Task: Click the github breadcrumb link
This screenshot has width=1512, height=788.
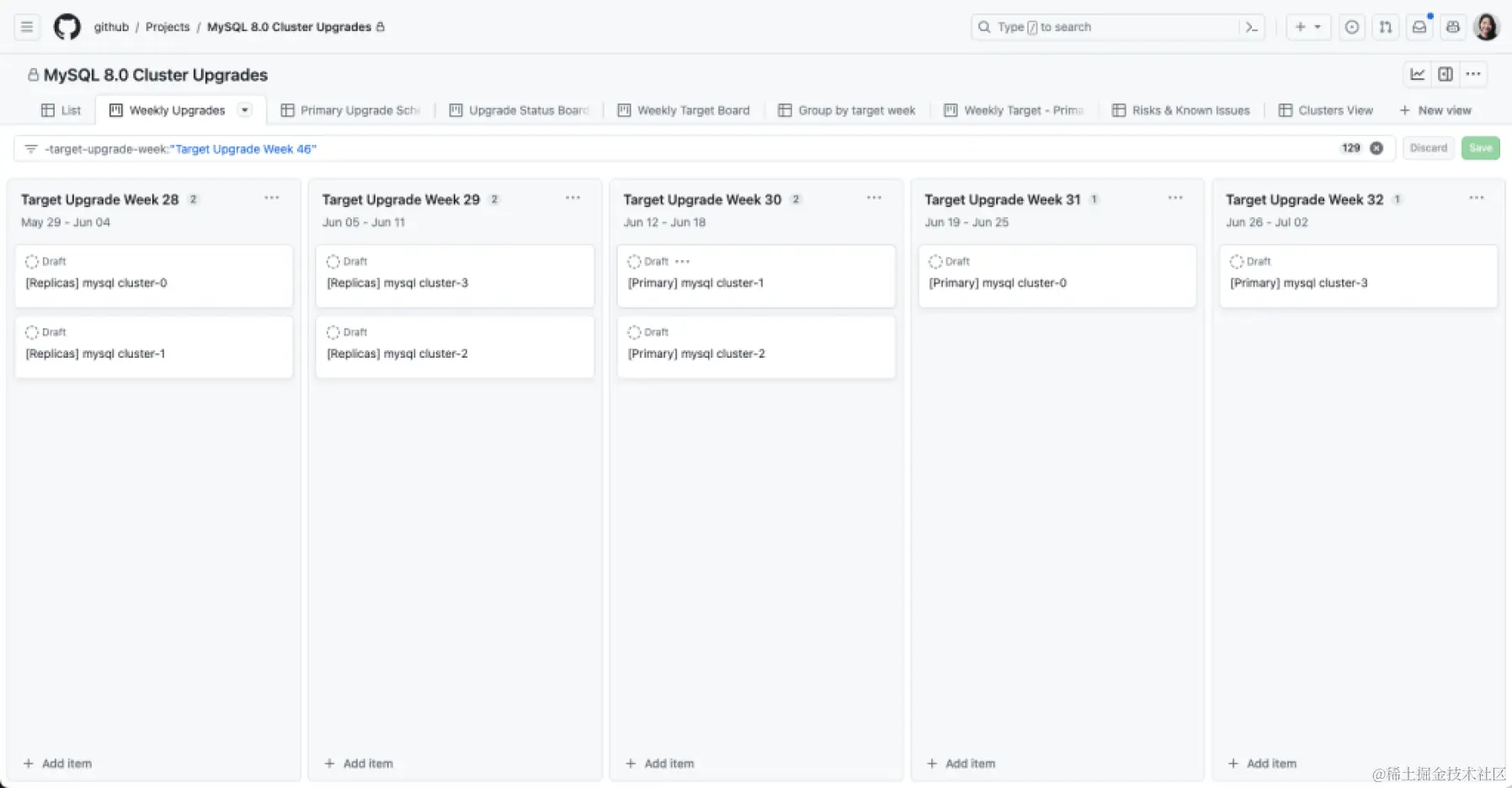Action: click(111, 27)
